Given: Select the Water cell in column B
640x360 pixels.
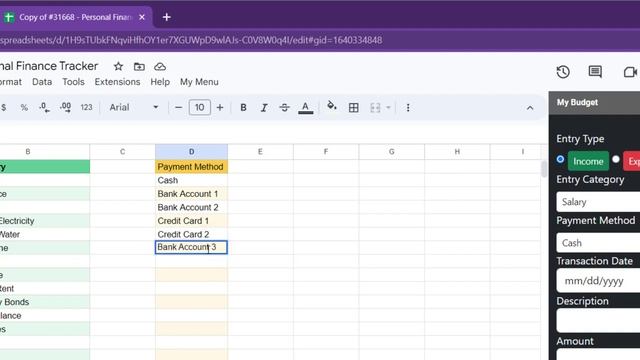Looking at the screenshot, I should (45, 234).
